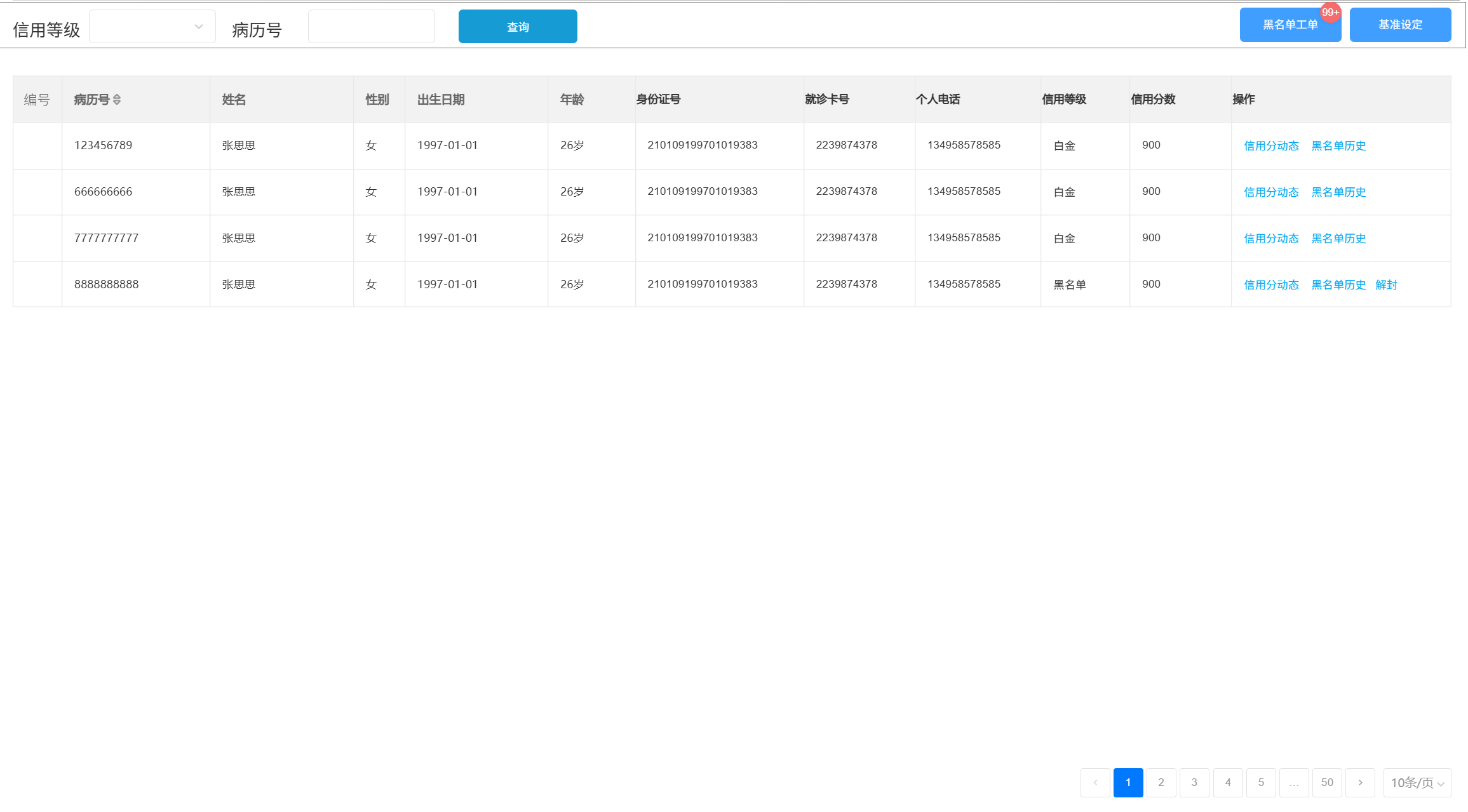Viewport: 1468px width, 812px height.
Task: Sort table by 病历号 column arrows
Action: coord(116,100)
